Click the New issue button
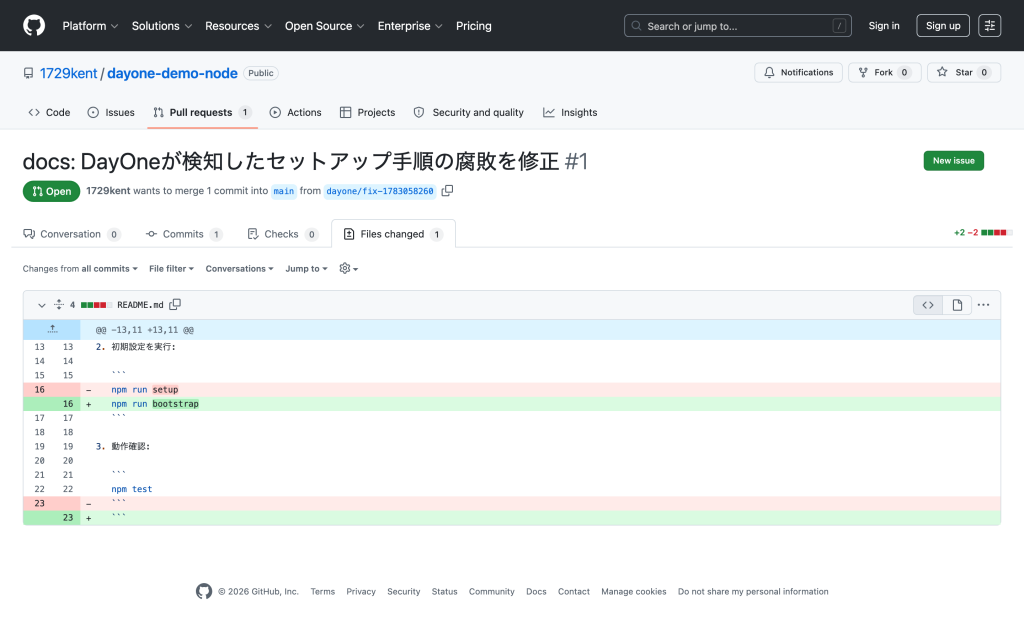This screenshot has width=1024, height=640. click(953, 161)
